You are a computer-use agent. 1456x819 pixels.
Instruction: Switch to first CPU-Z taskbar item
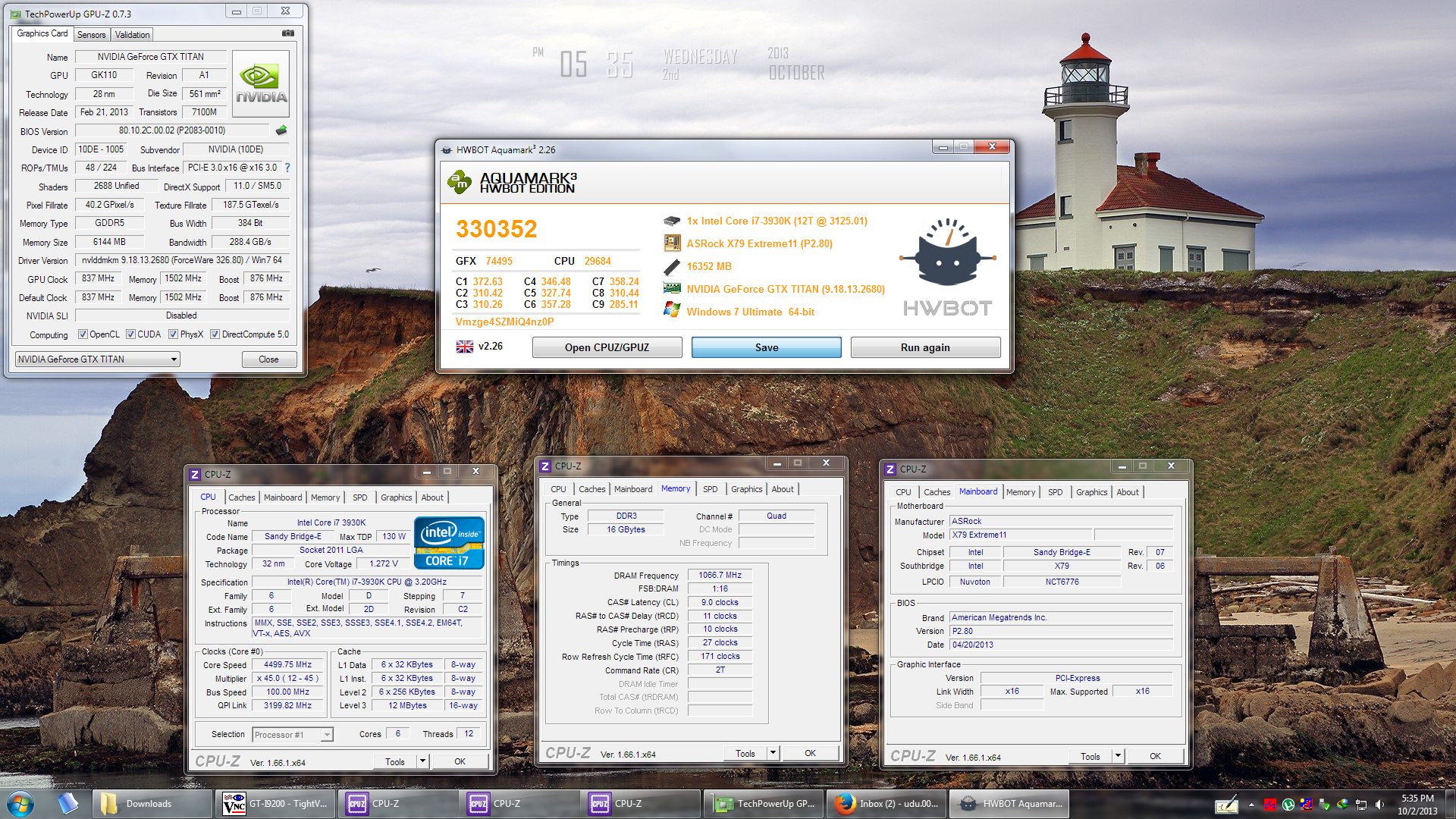coord(397,804)
